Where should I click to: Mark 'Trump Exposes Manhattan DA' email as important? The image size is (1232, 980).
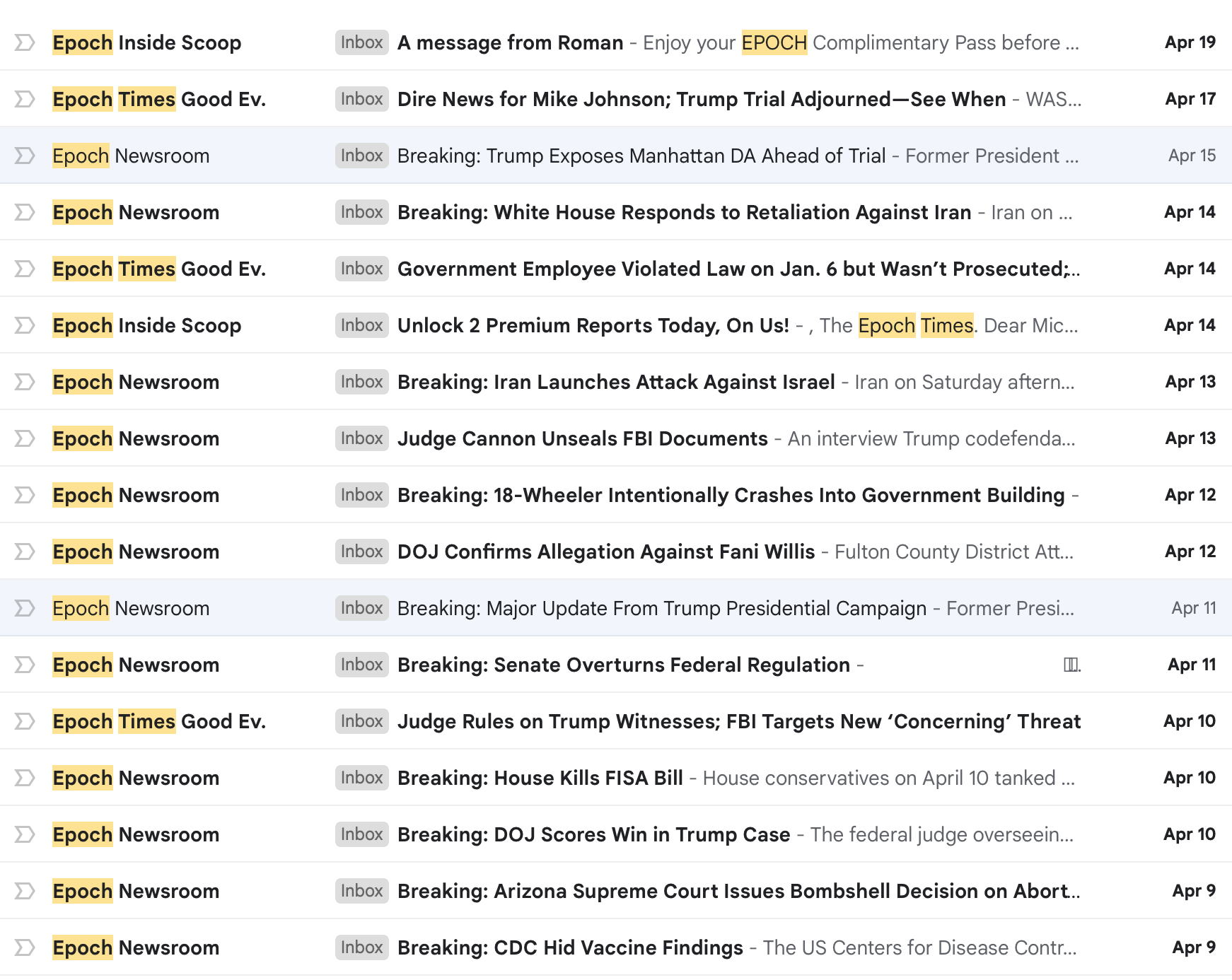pos(25,156)
